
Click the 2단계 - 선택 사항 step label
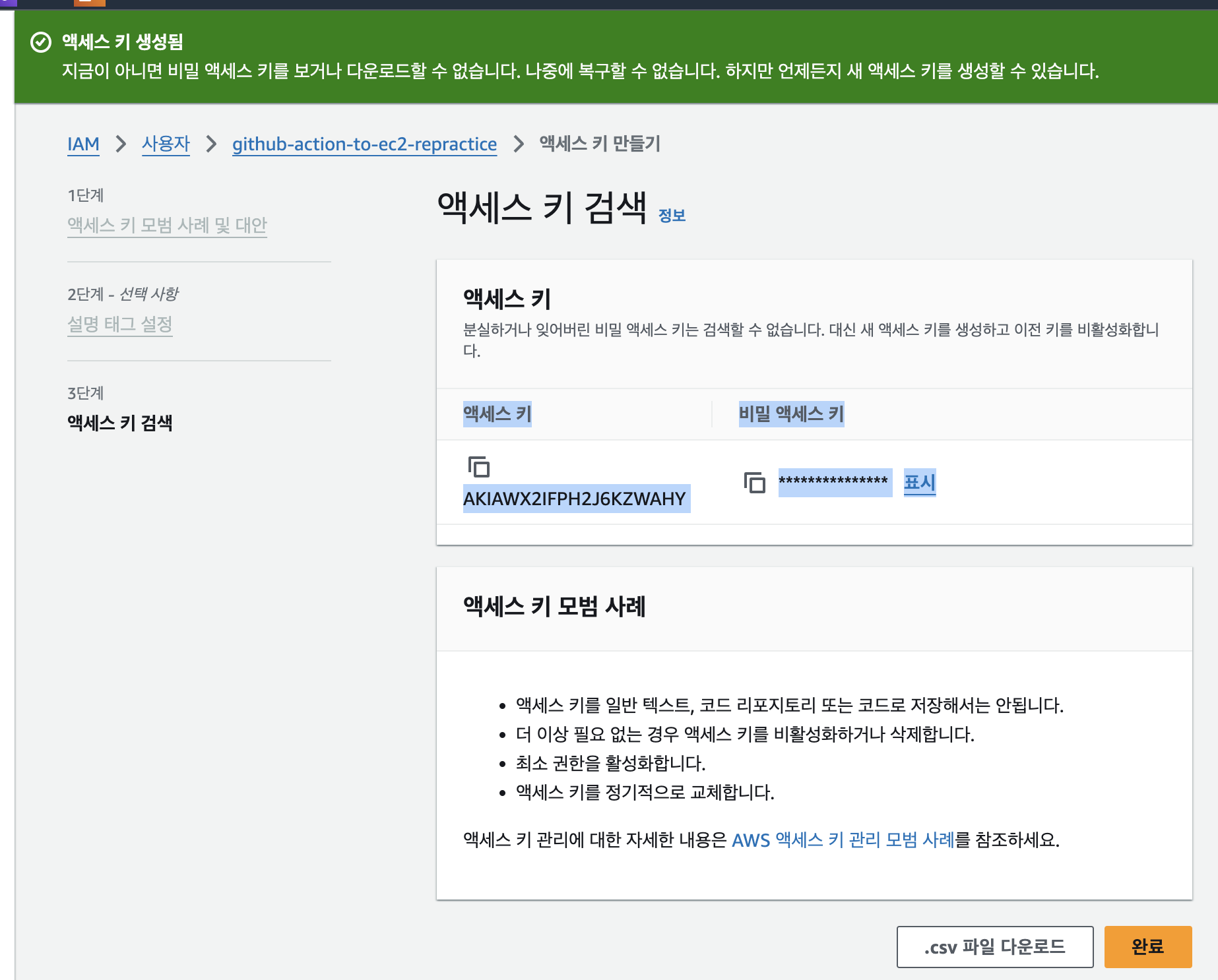123,293
